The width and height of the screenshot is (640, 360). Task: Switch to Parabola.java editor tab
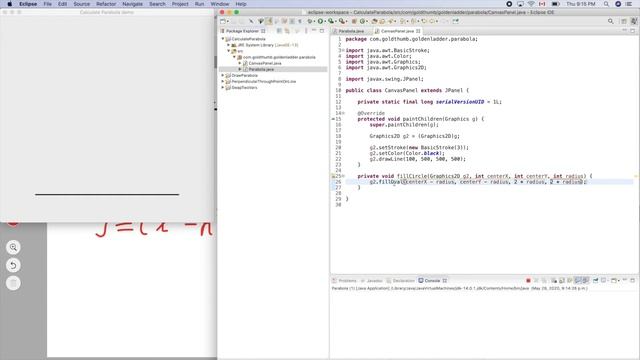coord(350,31)
